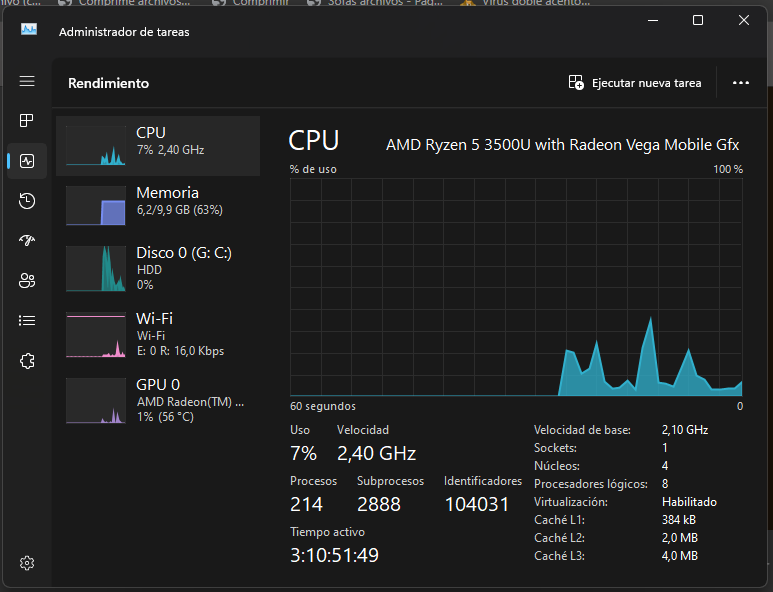773x592 pixels.
Task: Click the 214 Procesos value
Action: click(x=306, y=504)
